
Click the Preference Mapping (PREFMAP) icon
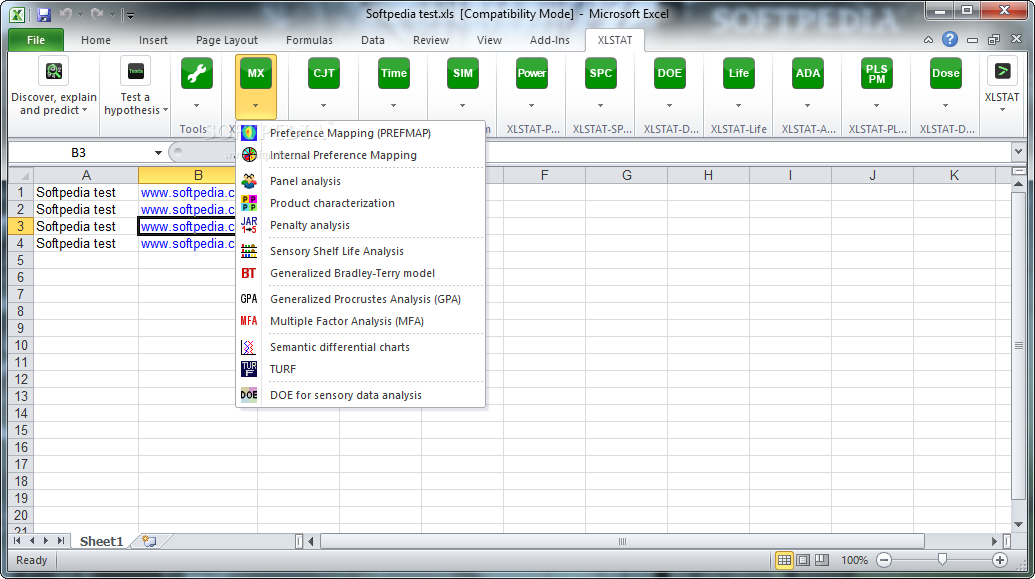point(249,133)
